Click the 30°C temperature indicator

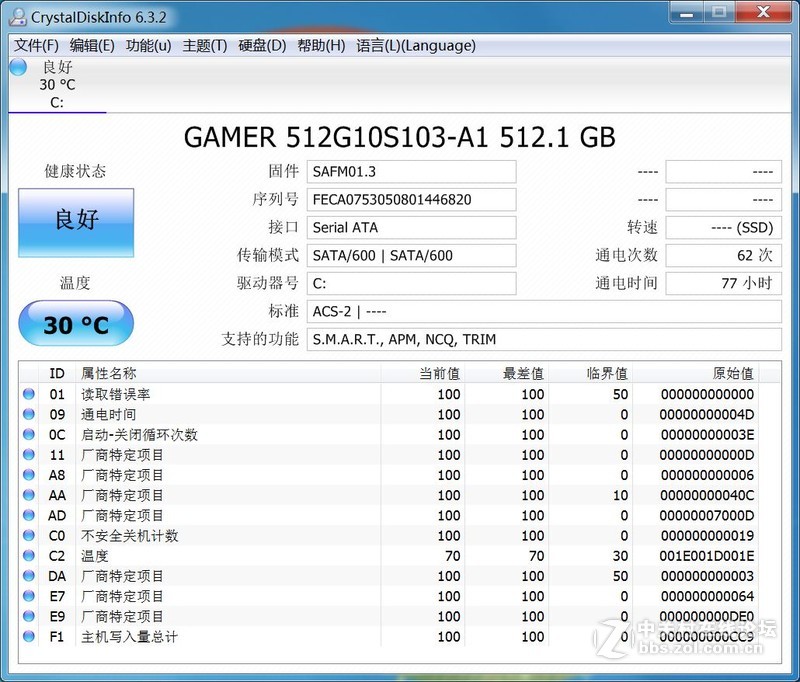[x=76, y=322]
